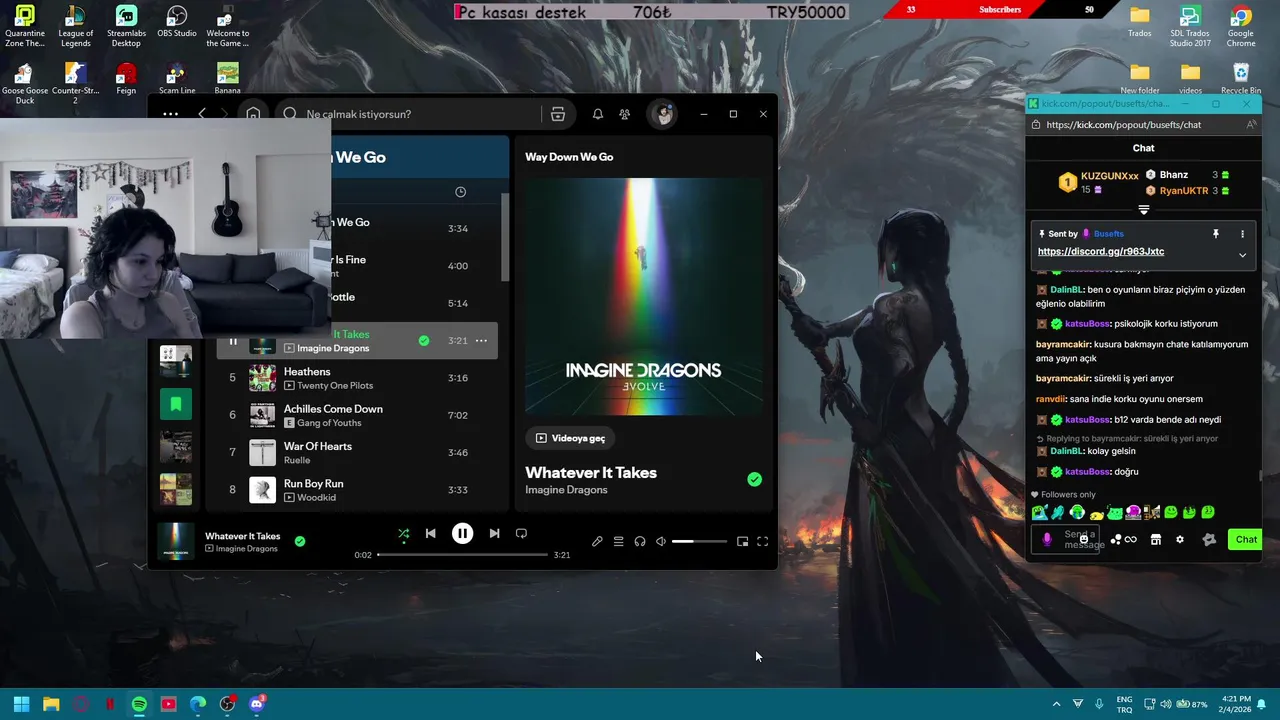The image size is (1280, 720).
Task: Seek along the song progress bar
Action: pyautogui.click(x=462, y=555)
